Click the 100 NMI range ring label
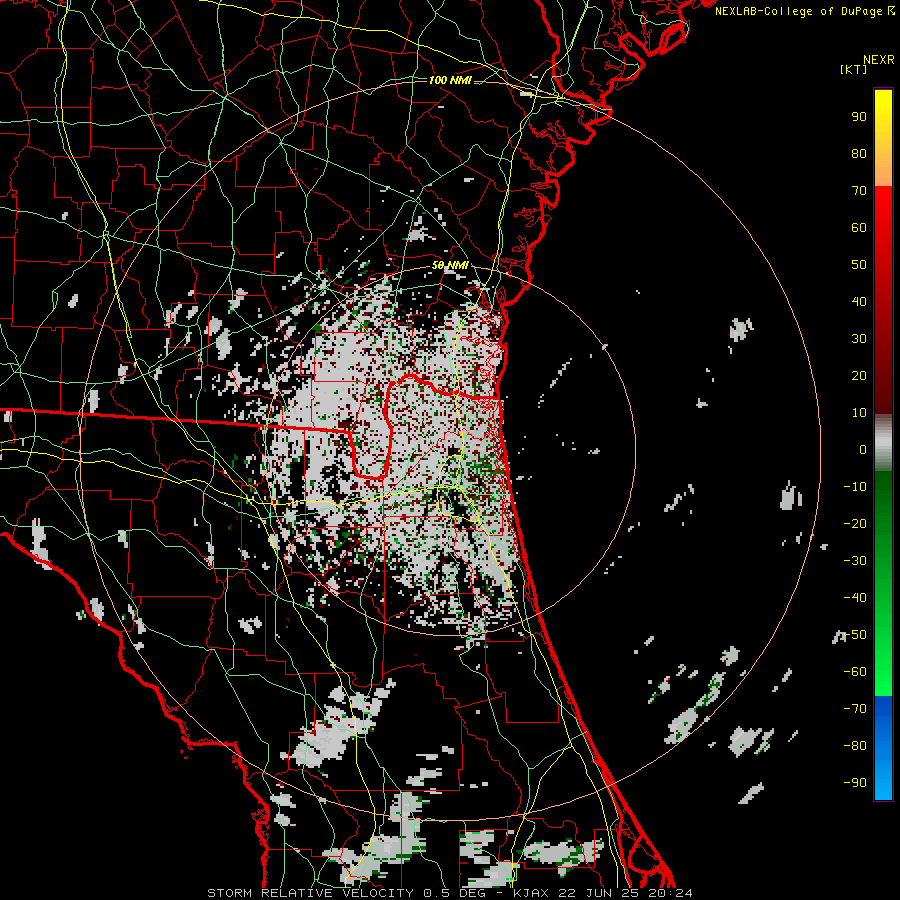This screenshot has width=900, height=900. pos(450,80)
